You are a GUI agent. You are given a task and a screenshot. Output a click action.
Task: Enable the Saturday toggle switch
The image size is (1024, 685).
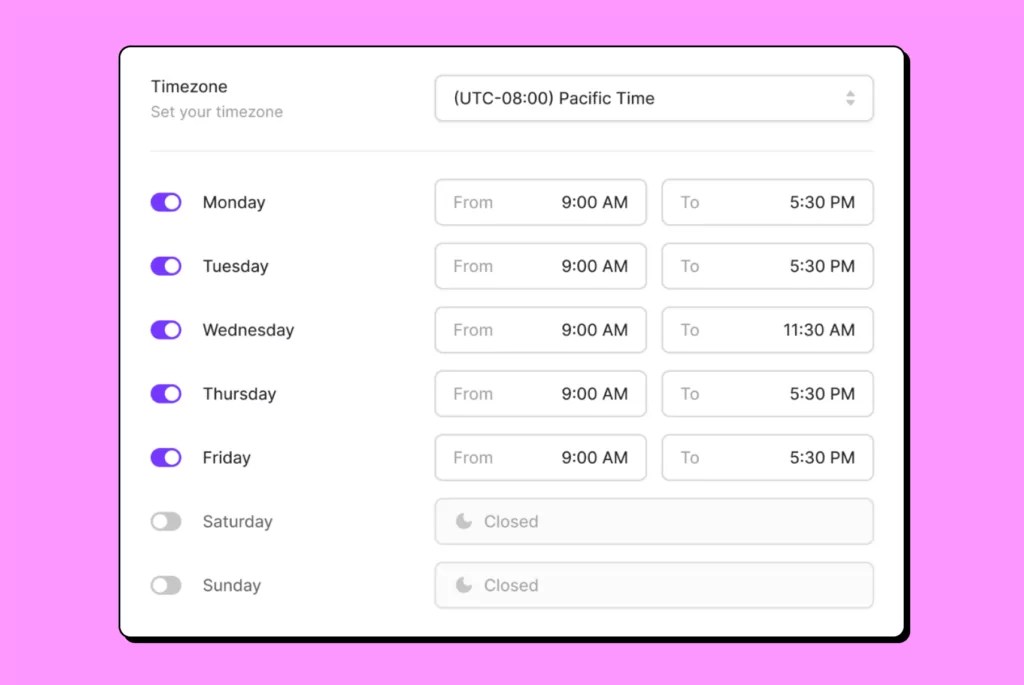[x=165, y=521]
